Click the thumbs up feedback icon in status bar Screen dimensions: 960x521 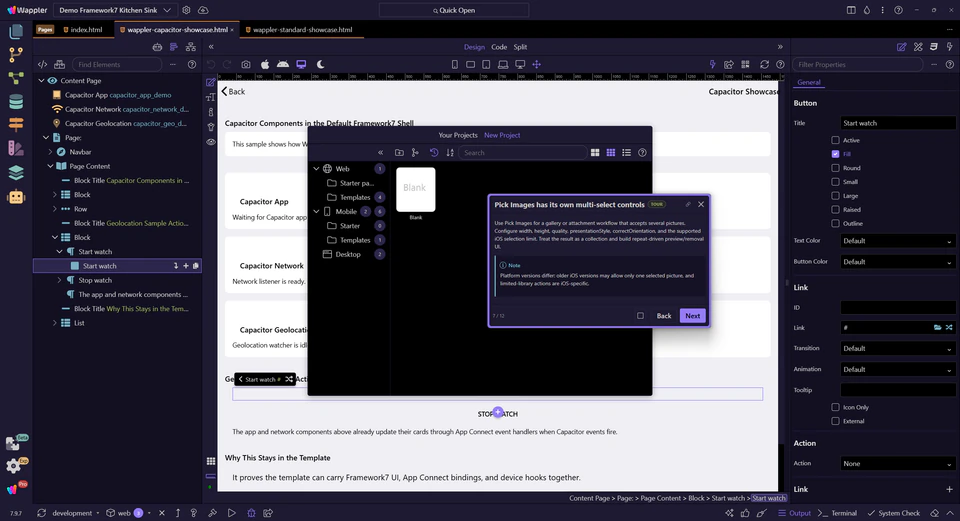745,513
